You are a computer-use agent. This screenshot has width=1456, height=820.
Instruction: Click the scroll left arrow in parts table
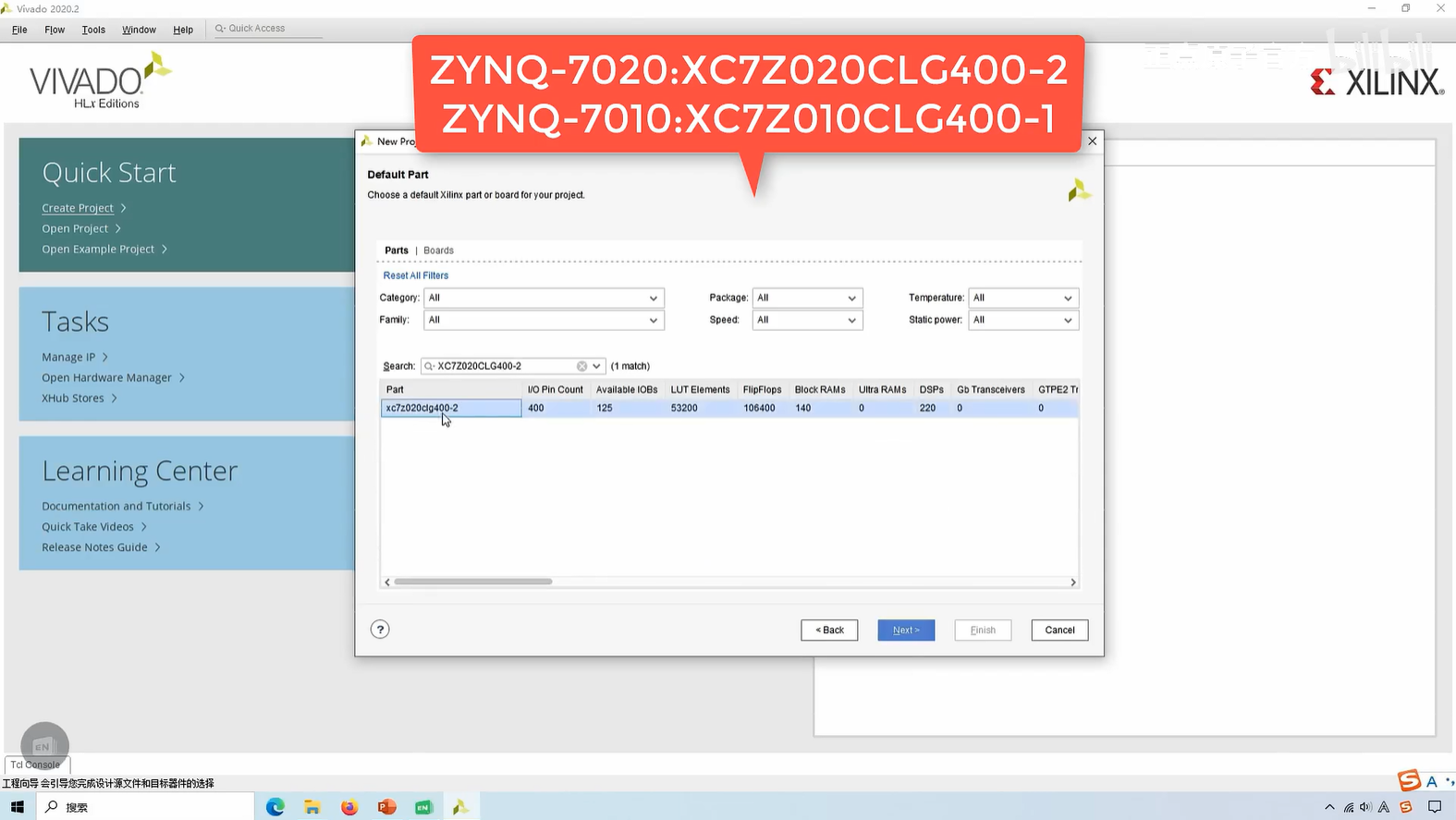point(387,581)
